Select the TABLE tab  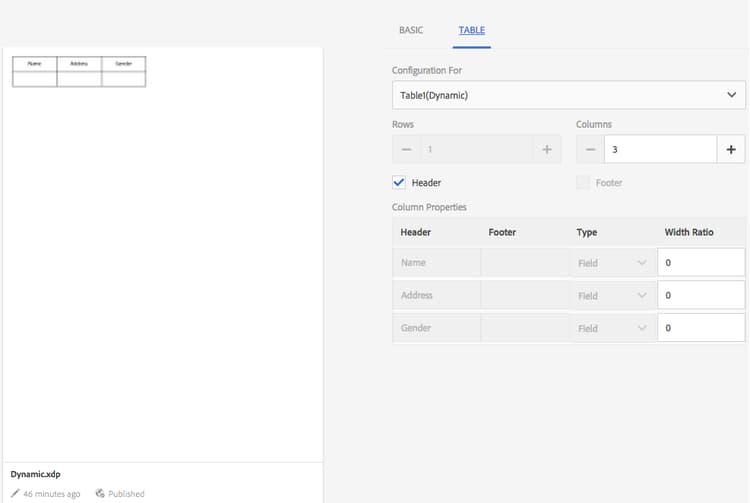pos(471,30)
